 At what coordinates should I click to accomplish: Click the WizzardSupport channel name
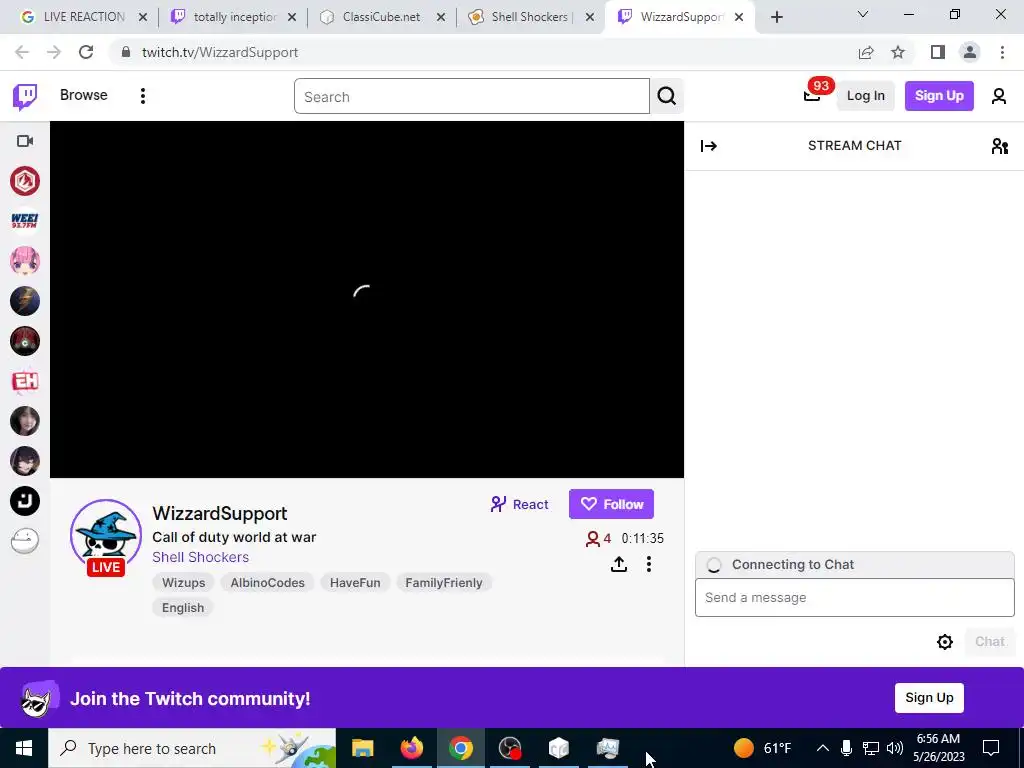point(219,513)
